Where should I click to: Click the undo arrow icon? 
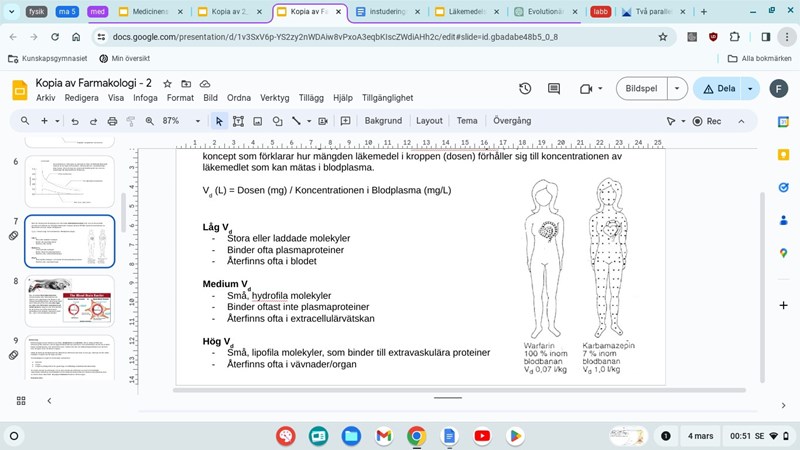74,121
